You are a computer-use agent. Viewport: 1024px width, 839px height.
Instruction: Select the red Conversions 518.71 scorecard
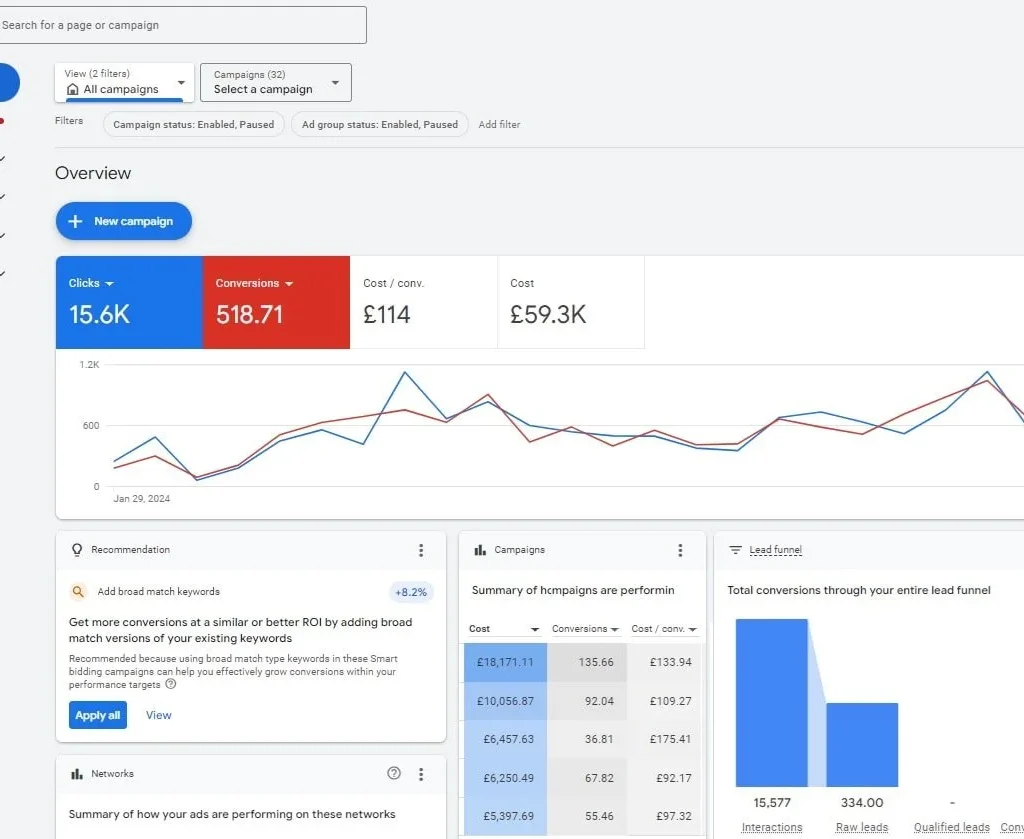pos(276,302)
